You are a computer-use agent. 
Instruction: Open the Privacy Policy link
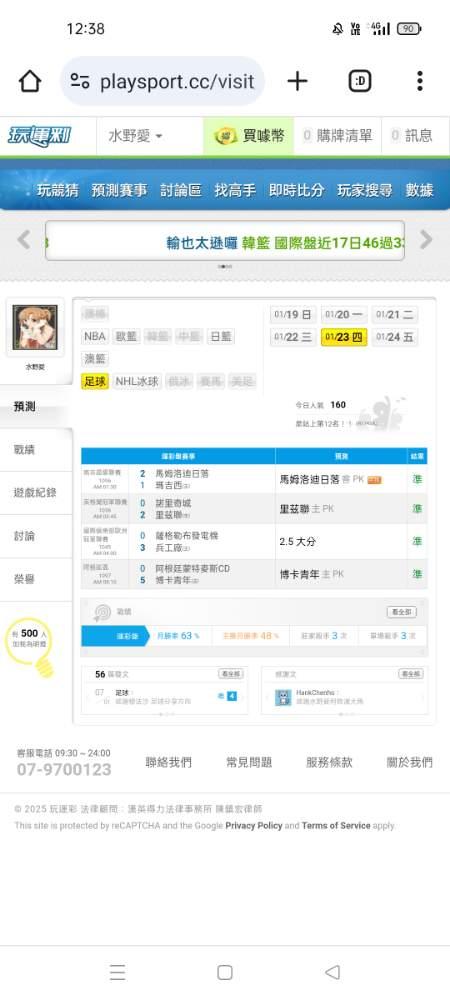click(x=254, y=825)
